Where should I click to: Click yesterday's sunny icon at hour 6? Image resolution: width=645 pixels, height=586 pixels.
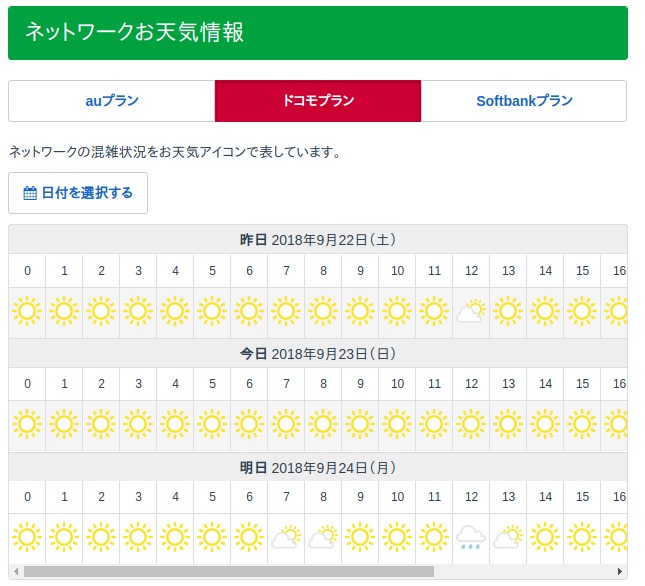pos(249,312)
